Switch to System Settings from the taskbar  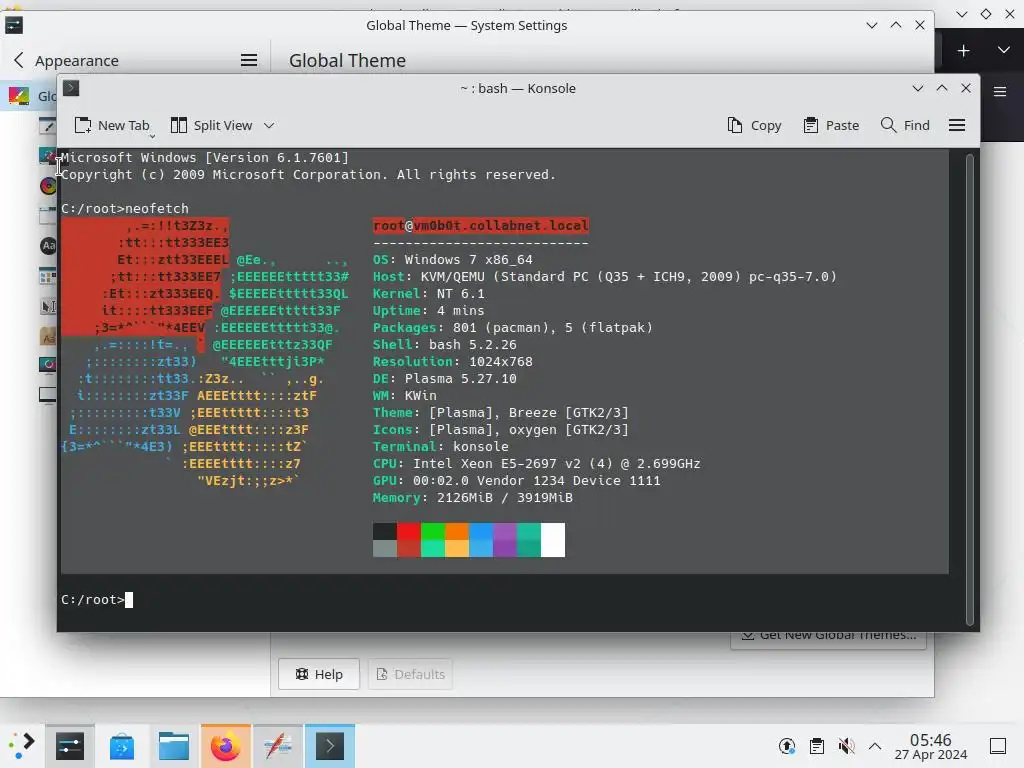point(70,746)
